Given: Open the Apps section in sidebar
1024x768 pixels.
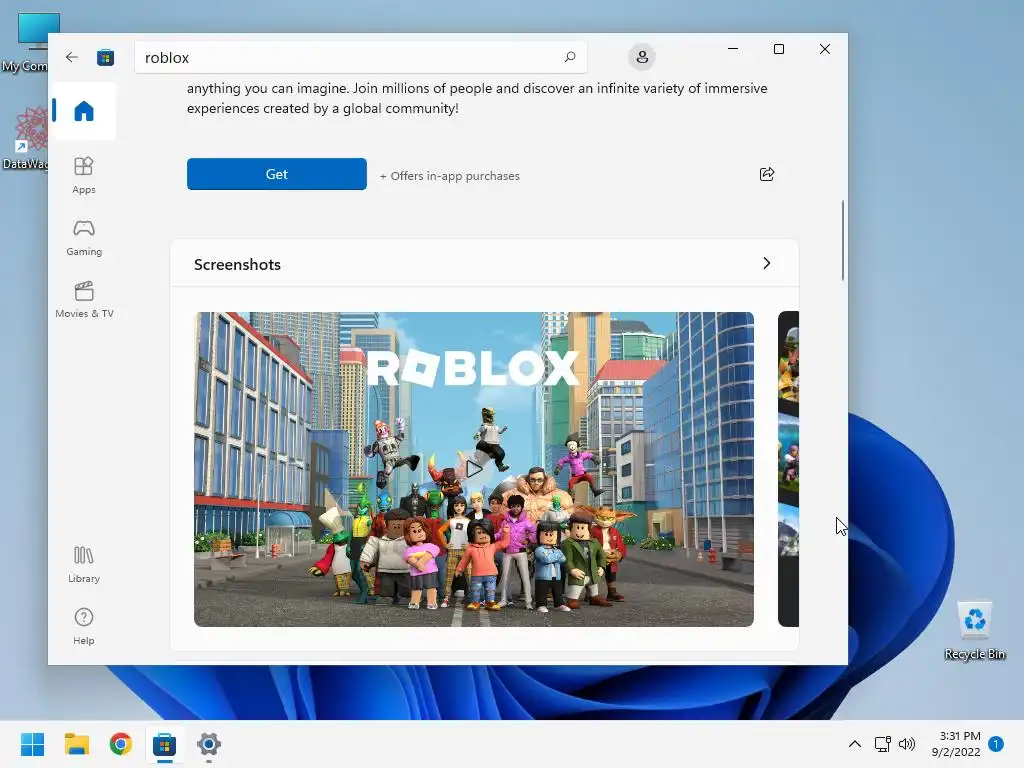Looking at the screenshot, I should click(x=84, y=176).
